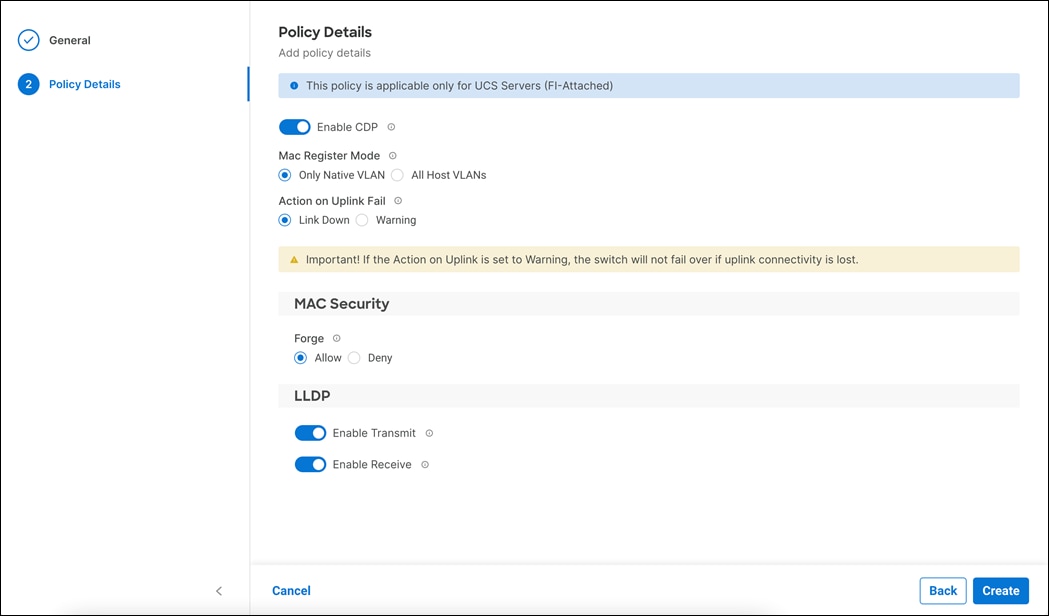Disable the Enable CDP toggle
Screen dimensions: 1049x616
tap(295, 126)
